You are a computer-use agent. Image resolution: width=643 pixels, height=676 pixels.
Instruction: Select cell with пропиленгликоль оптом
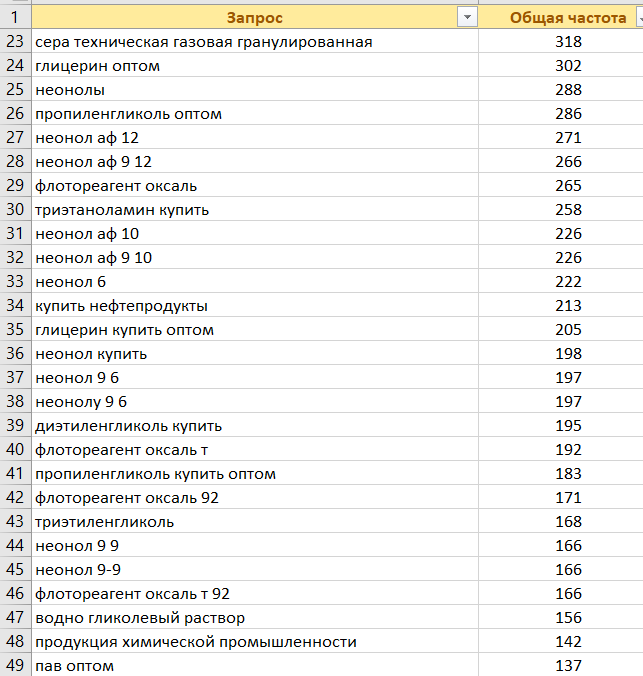click(x=254, y=114)
